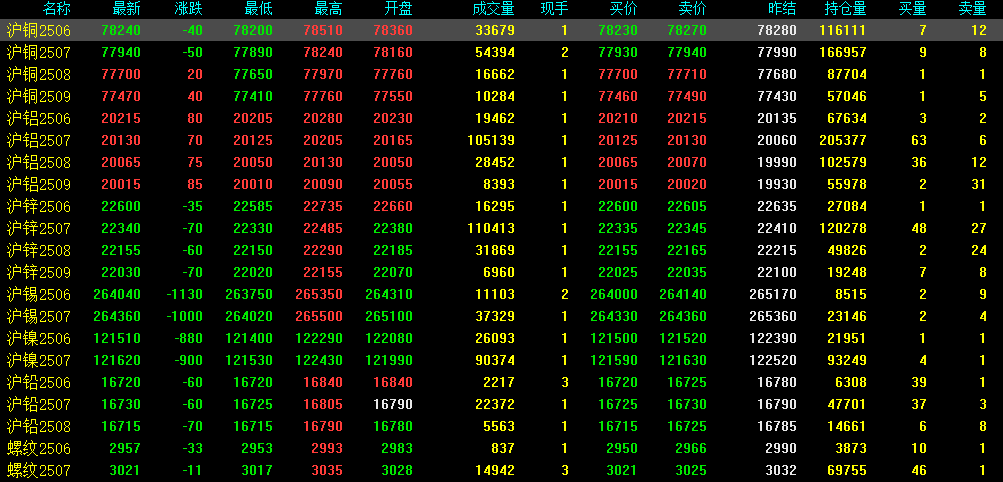Click low price 16715 of 沪铅2508
This screenshot has width=1003, height=482.
coord(253,426)
